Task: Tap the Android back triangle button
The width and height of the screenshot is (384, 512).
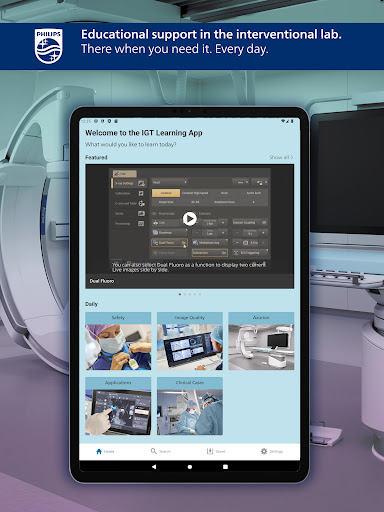Action: (x=154, y=467)
